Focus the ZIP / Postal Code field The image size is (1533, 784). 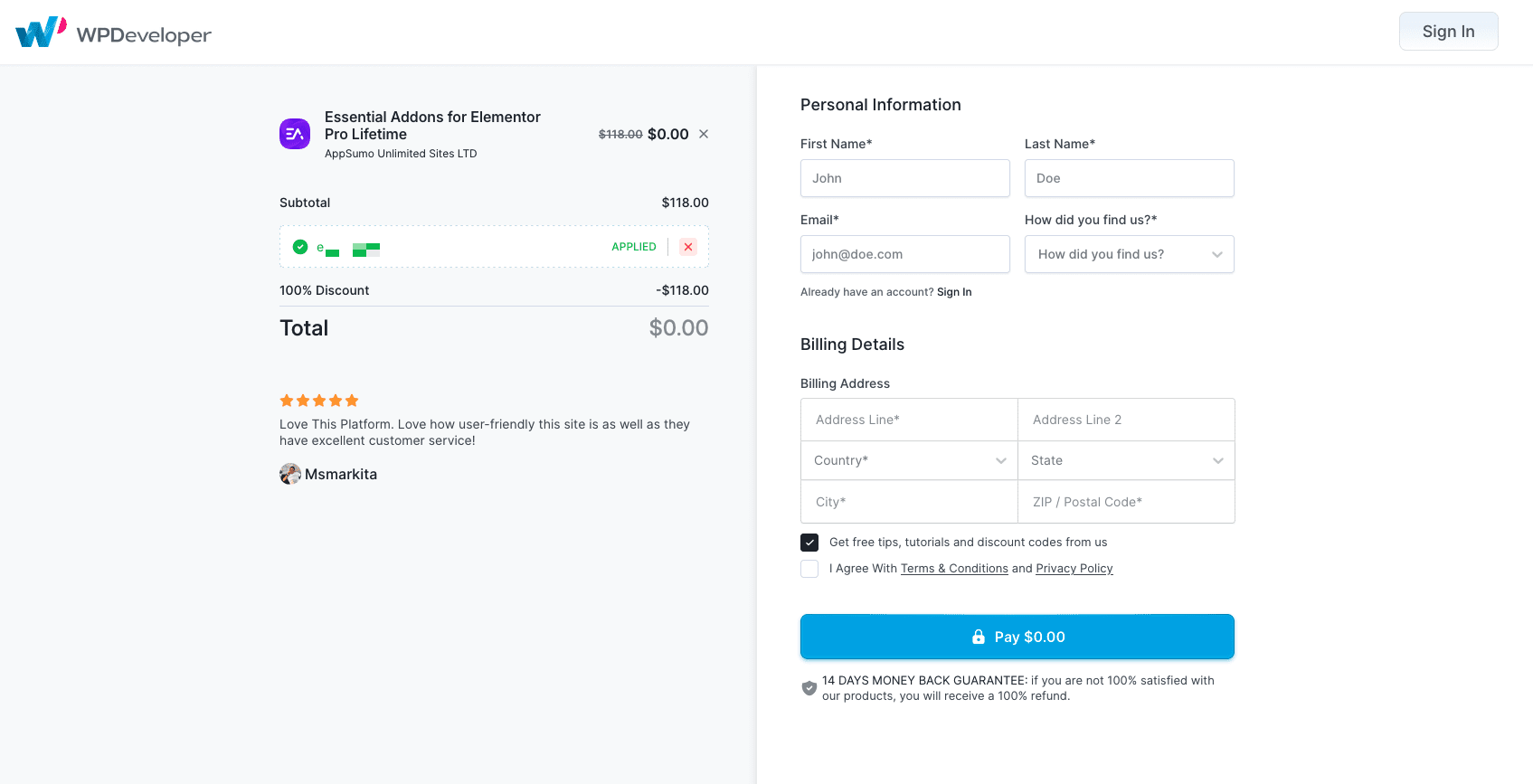click(1126, 502)
